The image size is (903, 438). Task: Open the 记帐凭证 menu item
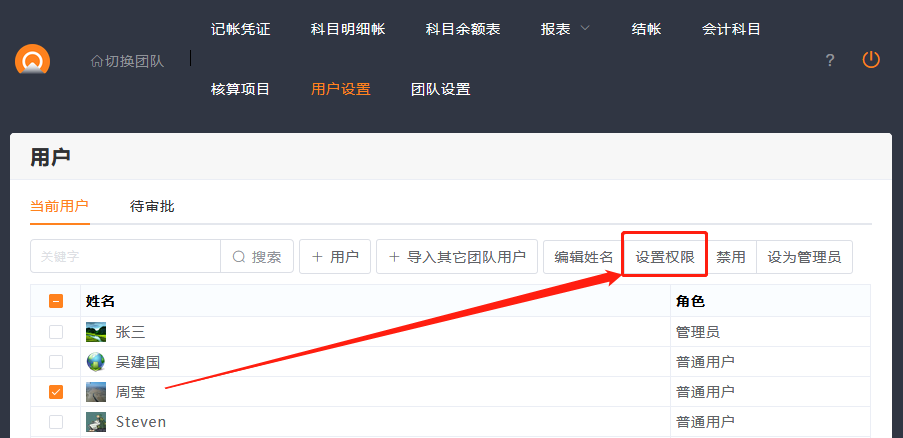tap(240, 29)
